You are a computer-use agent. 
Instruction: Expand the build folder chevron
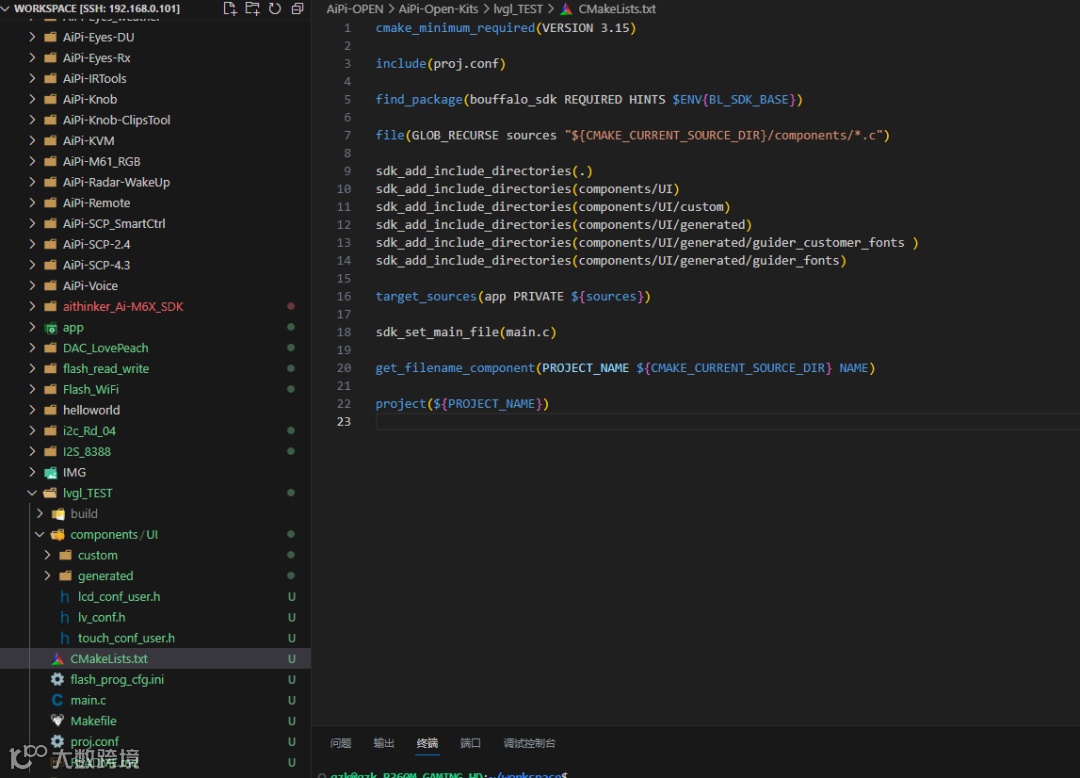pos(40,514)
